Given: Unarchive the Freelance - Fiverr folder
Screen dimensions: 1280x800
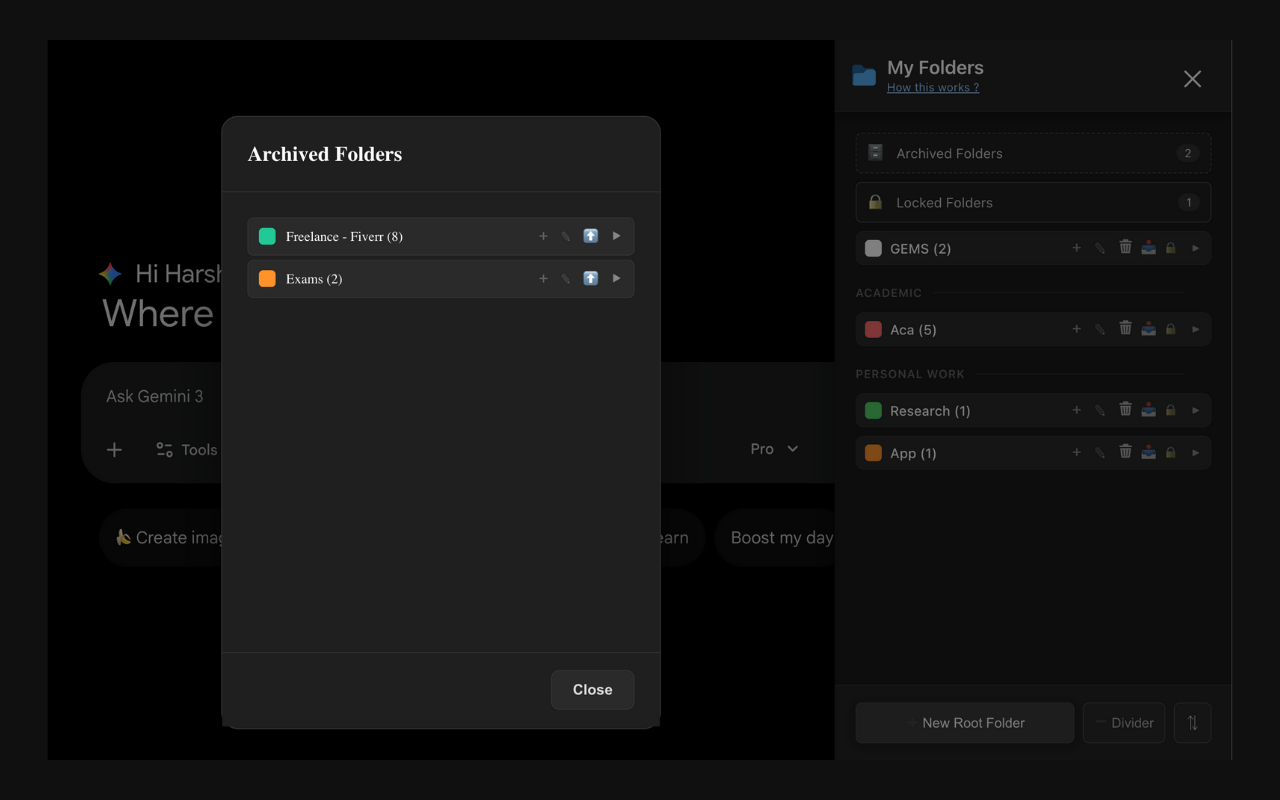Looking at the screenshot, I should point(590,236).
